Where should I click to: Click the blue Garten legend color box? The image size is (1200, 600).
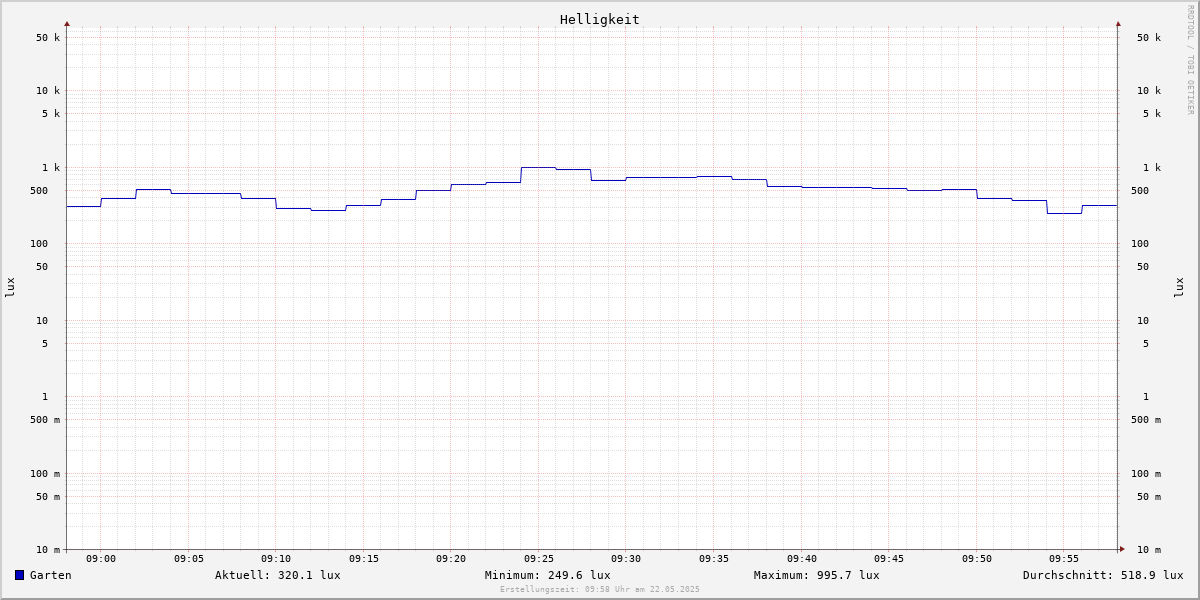tap(19, 575)
